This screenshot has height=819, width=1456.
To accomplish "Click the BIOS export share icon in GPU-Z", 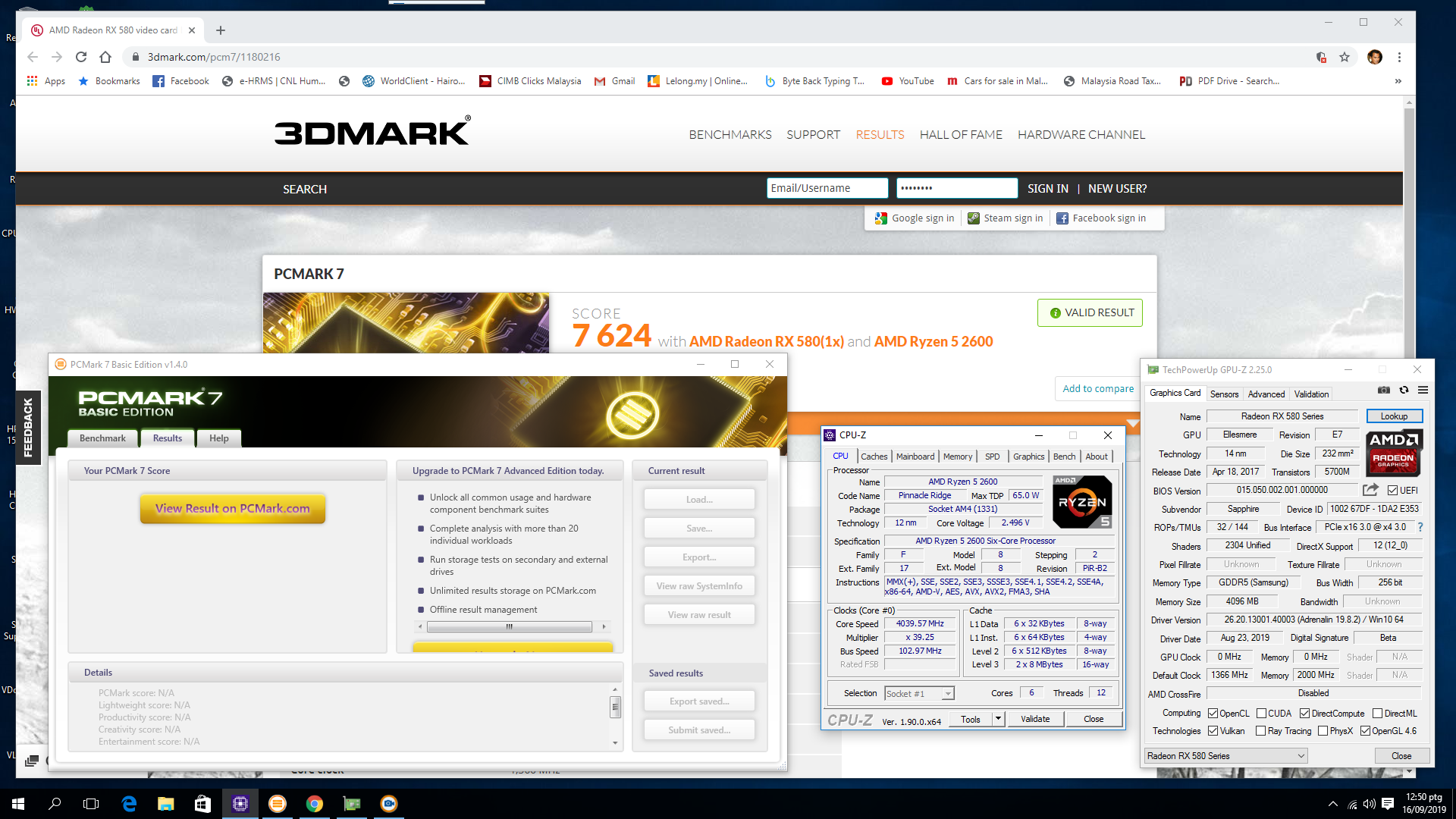I will click(x=1370, y=490).
